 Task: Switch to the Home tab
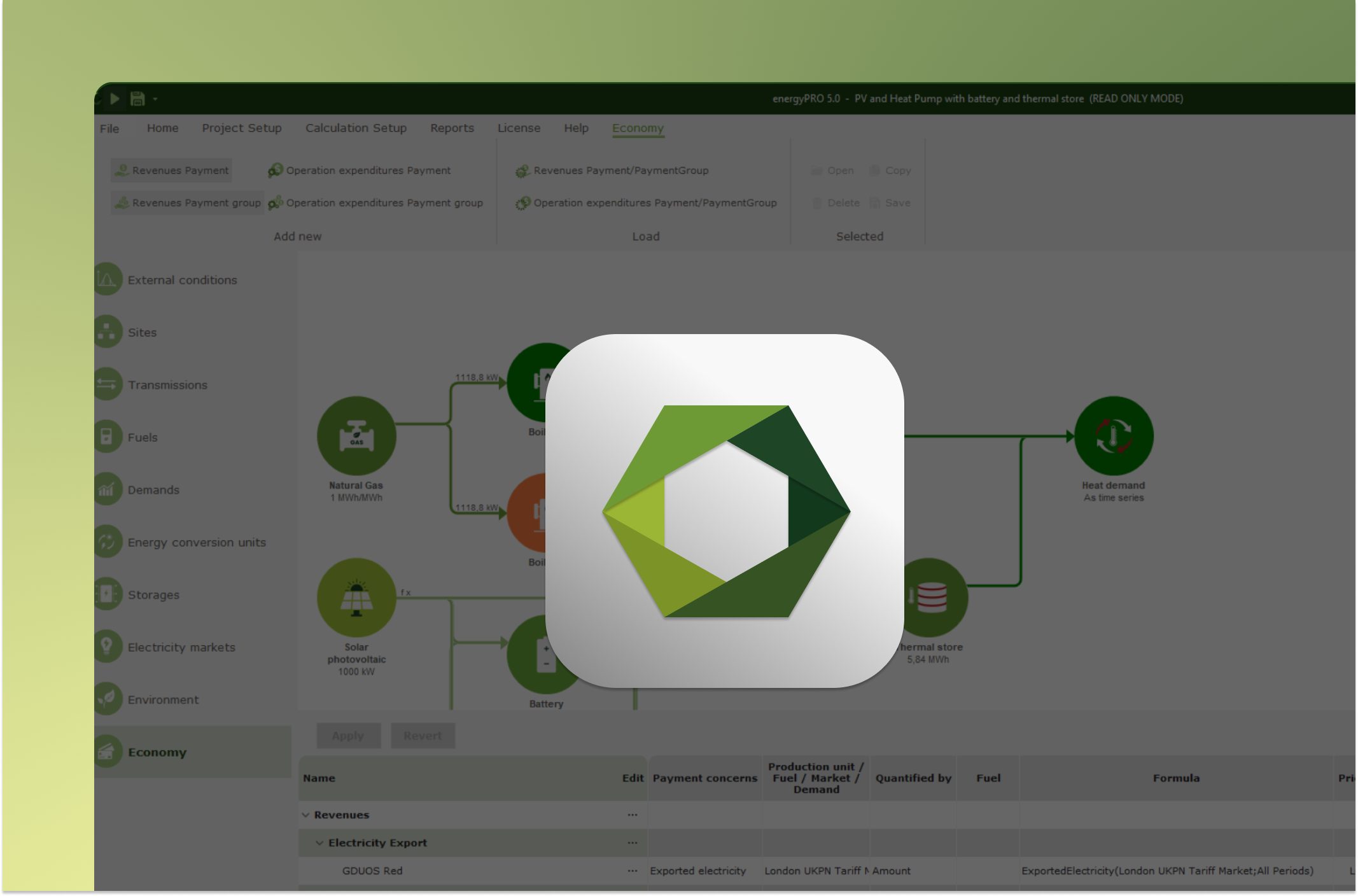(163, 128)
